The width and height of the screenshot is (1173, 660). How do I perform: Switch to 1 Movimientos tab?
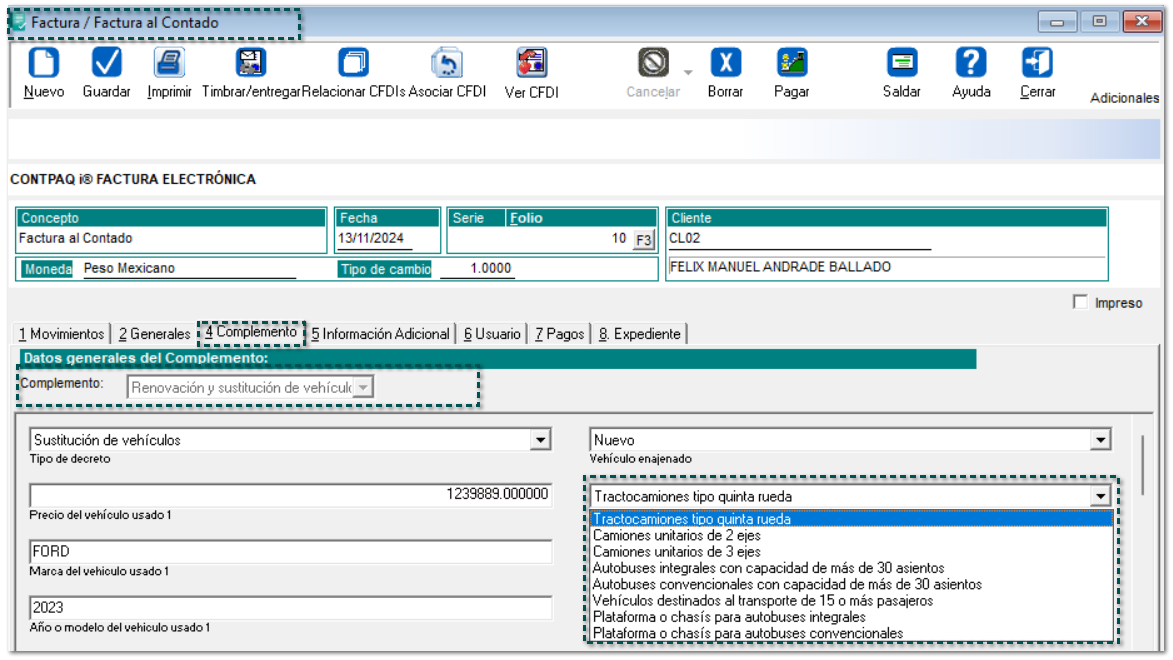click(61, 334)
